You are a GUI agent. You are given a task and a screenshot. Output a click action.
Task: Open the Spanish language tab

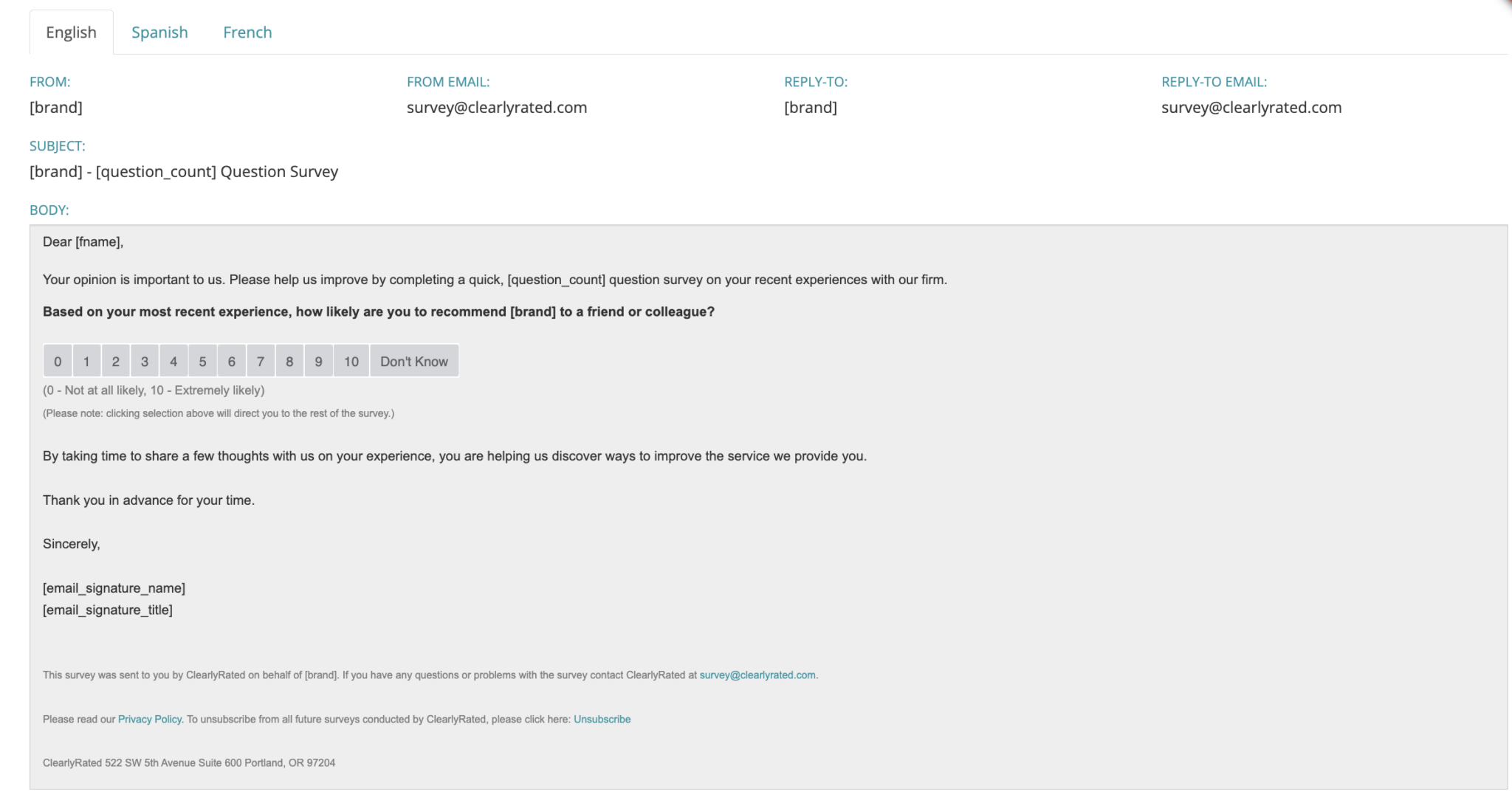(159, 32)
